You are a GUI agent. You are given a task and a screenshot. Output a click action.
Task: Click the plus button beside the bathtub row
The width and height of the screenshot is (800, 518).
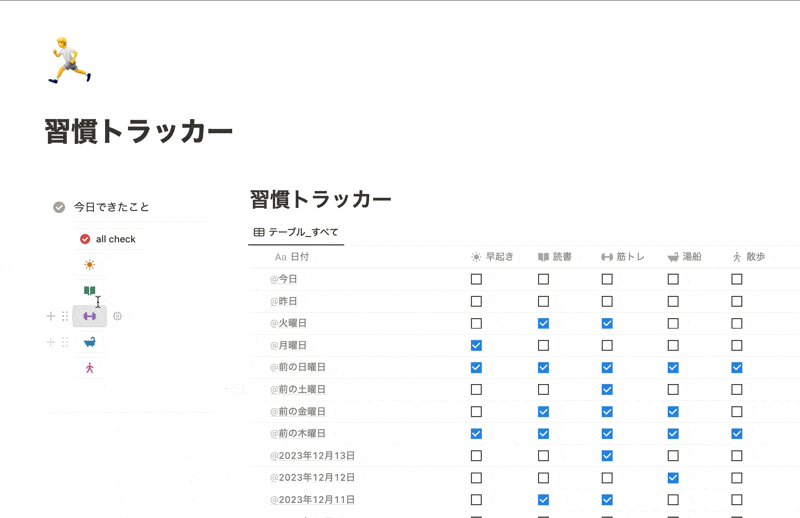click(51, 342)
